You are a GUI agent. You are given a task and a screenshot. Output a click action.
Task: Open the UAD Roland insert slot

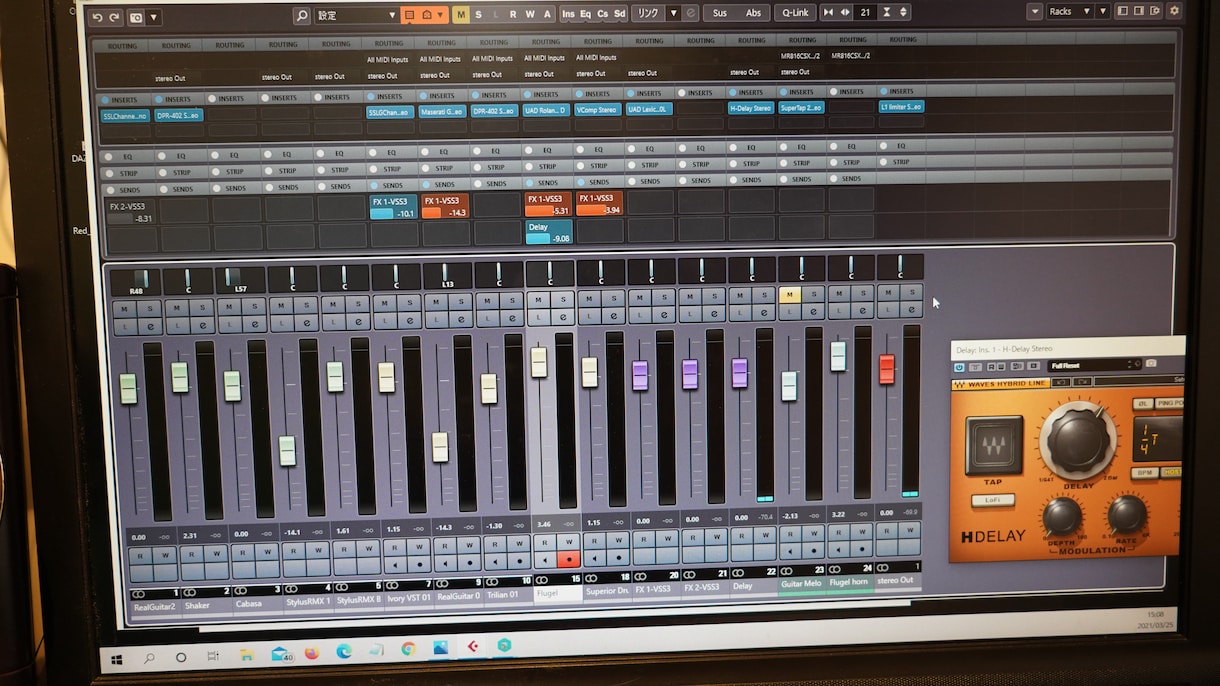546,110
